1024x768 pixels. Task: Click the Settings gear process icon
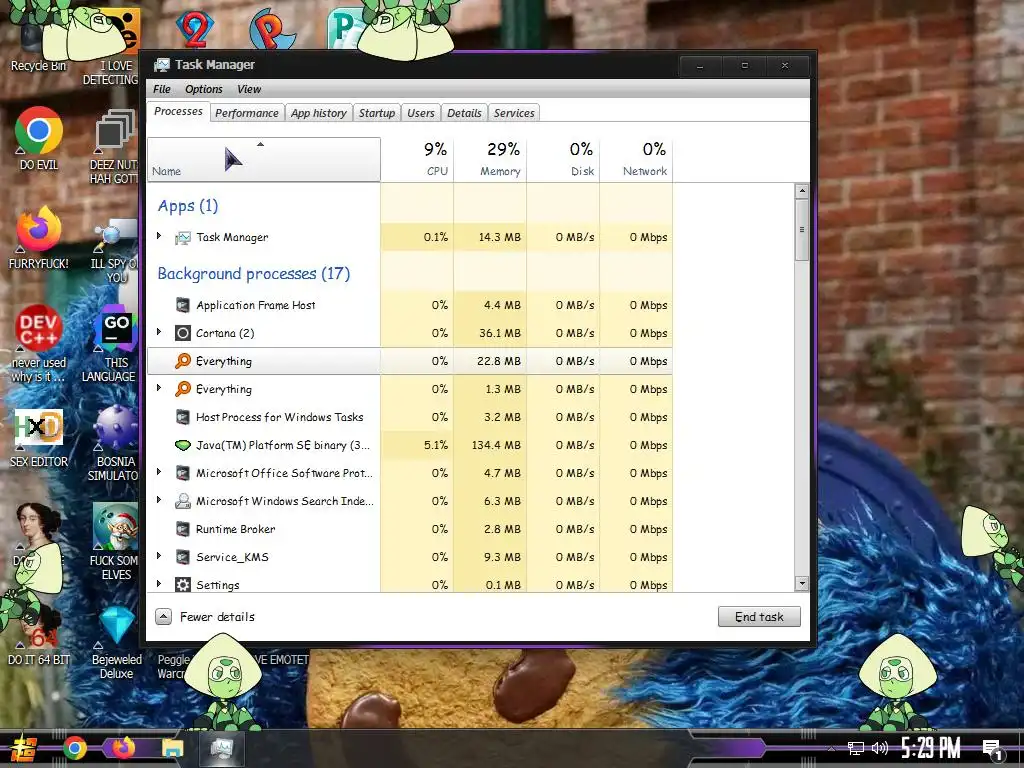click(183, 584)
